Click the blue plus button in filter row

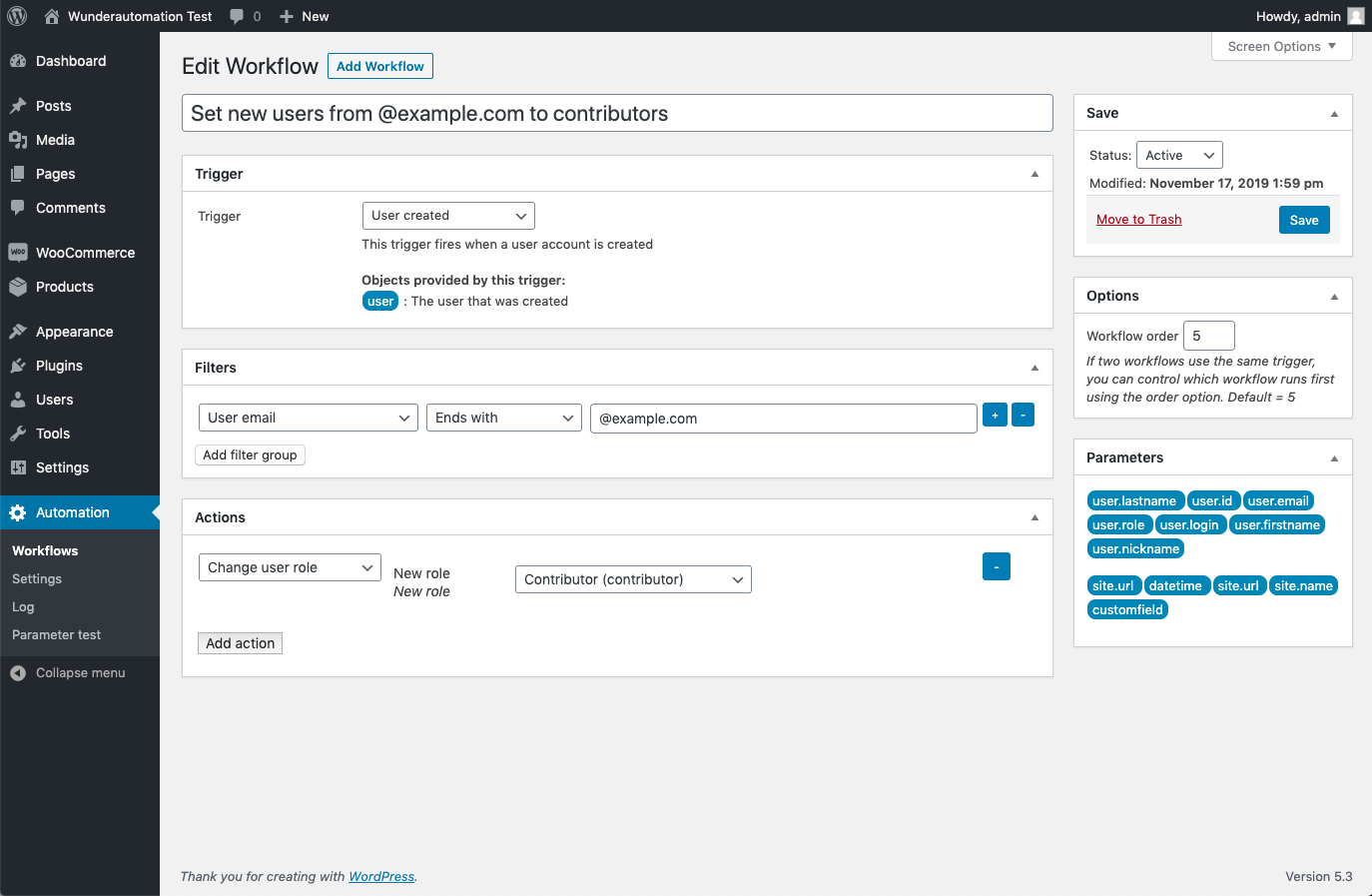tap(995, 416)
